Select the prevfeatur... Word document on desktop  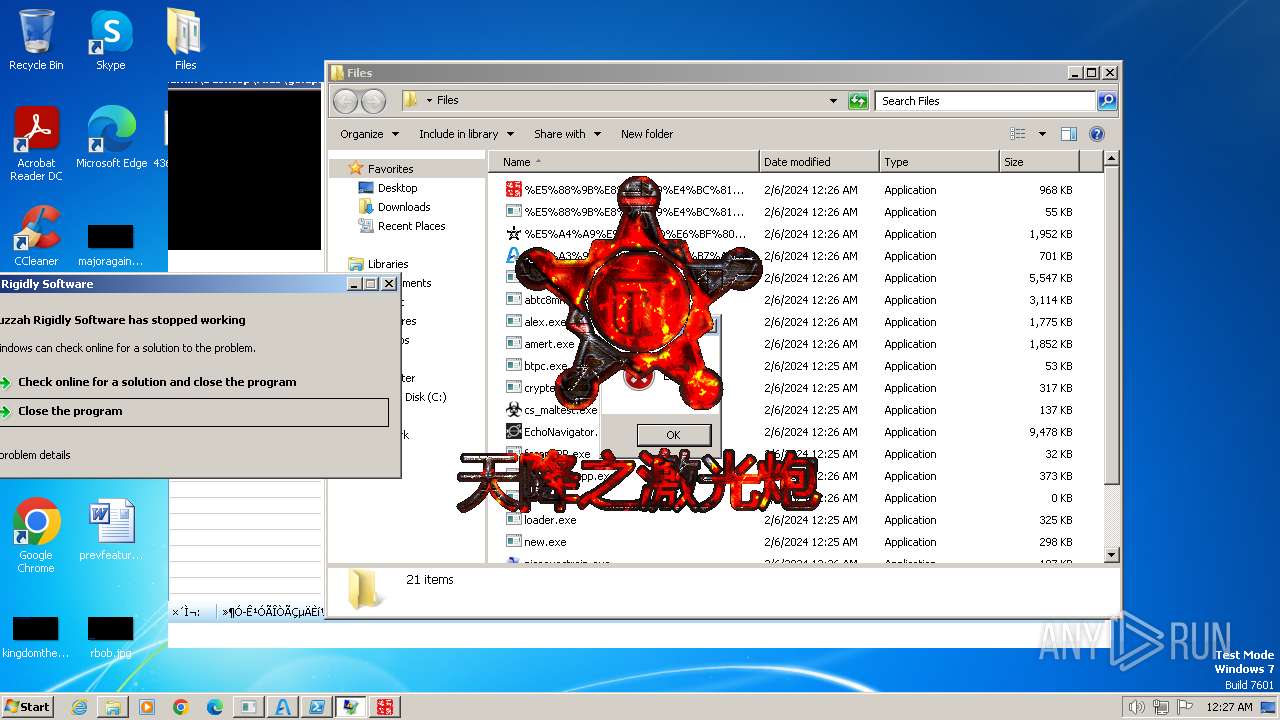pyautogui.click(x=110, y=530)
